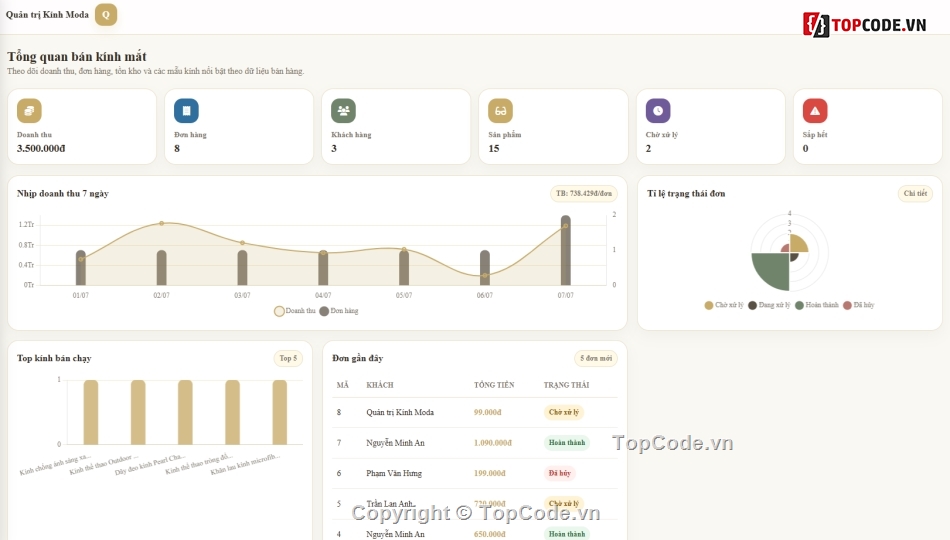Image resolution: width=950 pixels, height=540 pixels.
Task: Click the Đơn gần đây title
Action: pyautogui.click(x=357, y=358)
